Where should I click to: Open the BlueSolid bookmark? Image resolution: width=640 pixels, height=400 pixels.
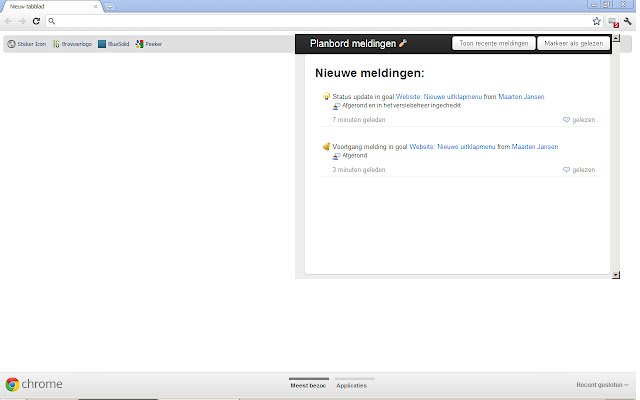point(113,44)
